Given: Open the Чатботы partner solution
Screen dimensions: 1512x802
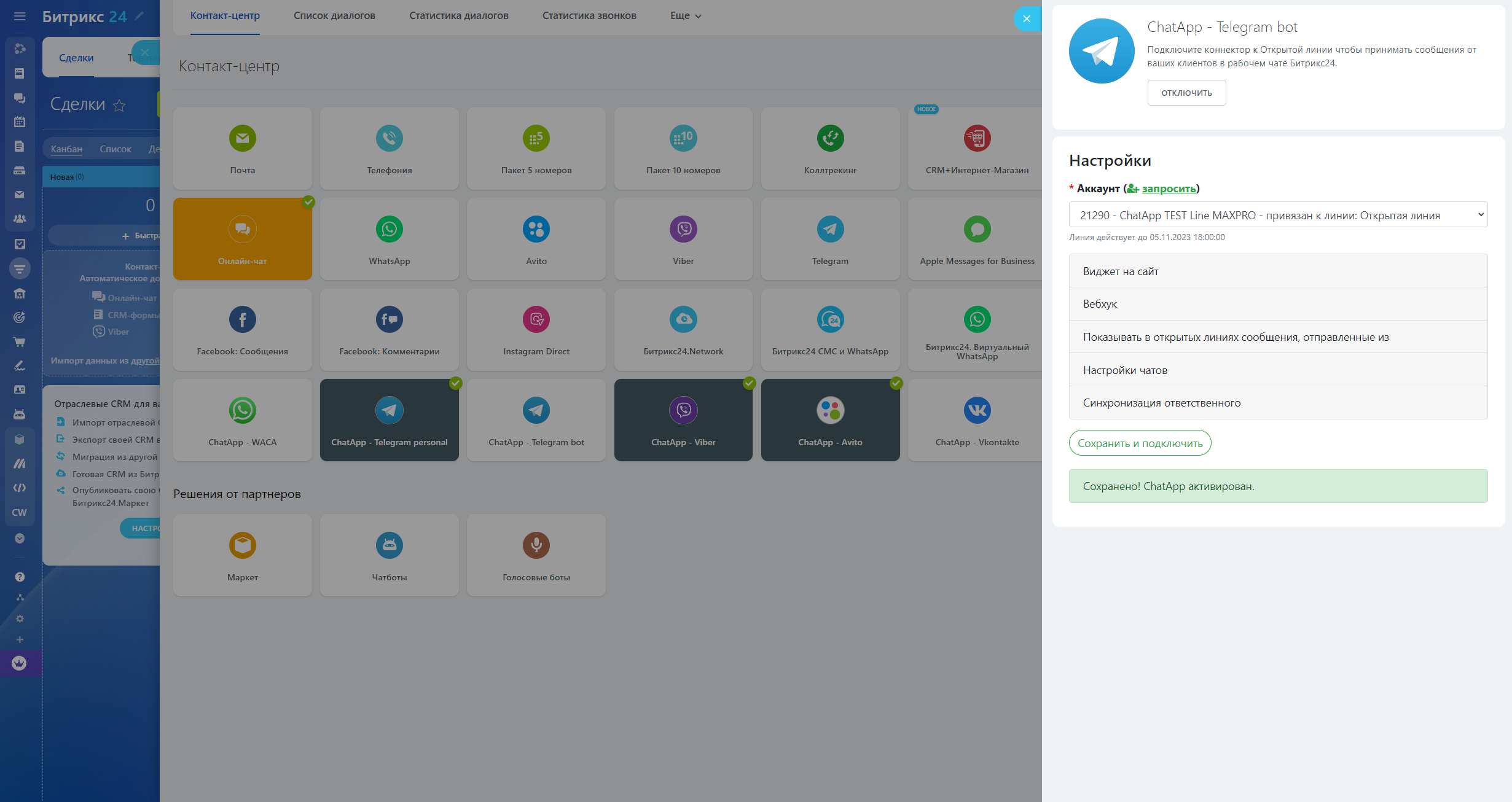Looking at the screenshot, I should point(389,555).
